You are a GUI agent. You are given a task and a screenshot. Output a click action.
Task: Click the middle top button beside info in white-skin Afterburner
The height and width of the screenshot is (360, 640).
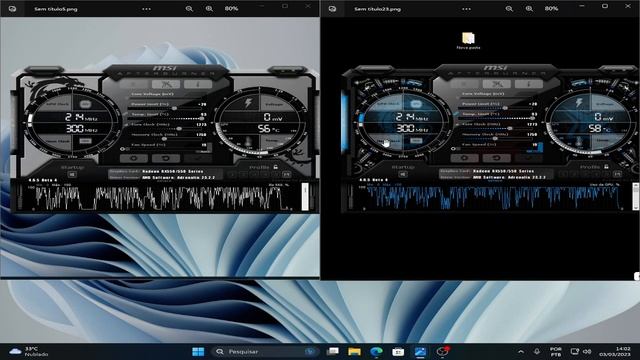[x=166, y=84]
